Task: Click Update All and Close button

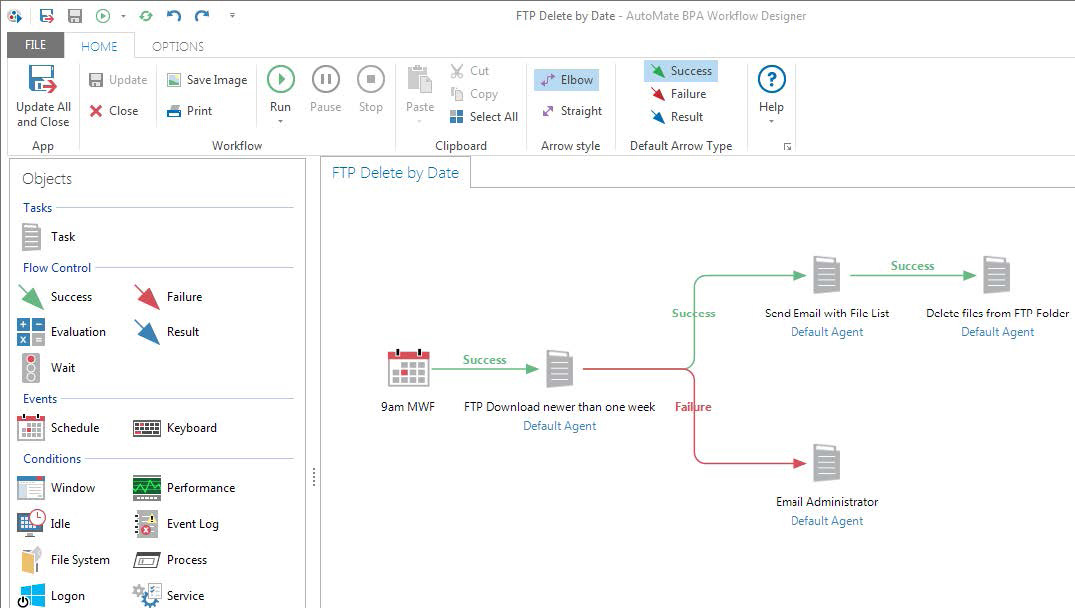Action: coord(43,97)
